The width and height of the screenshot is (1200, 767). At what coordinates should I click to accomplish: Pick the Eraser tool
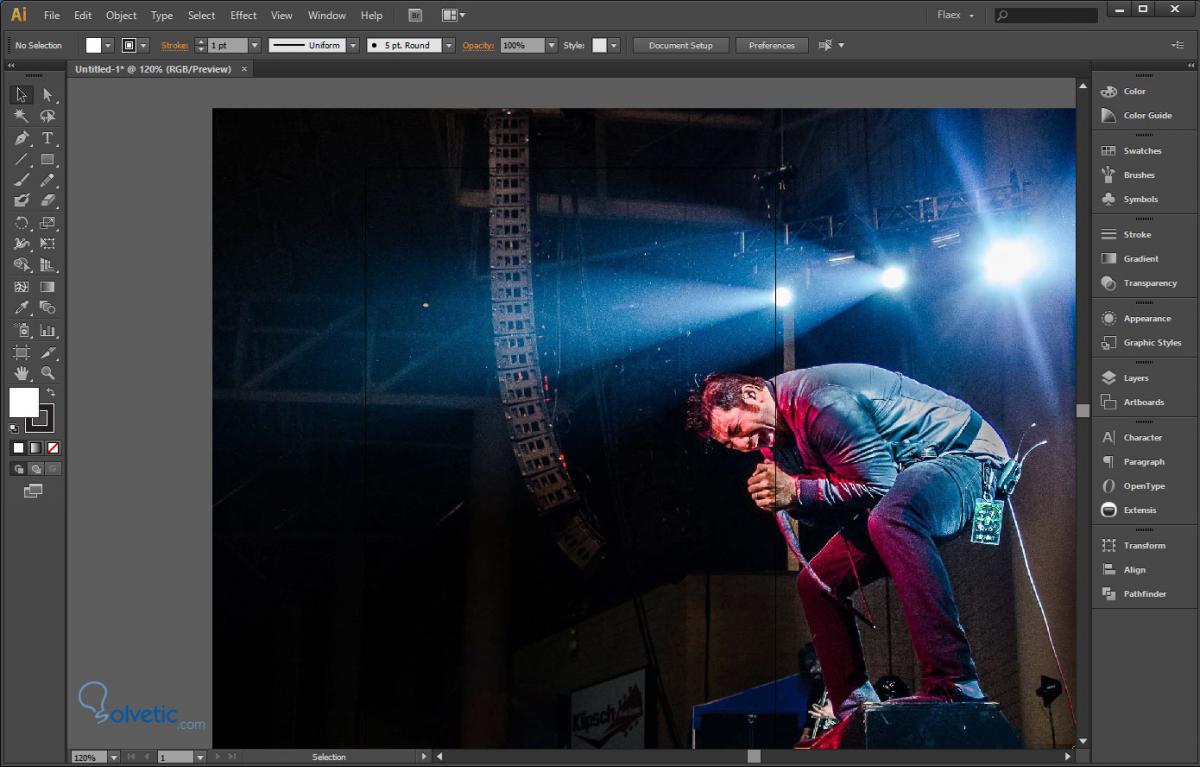(47, 201)
